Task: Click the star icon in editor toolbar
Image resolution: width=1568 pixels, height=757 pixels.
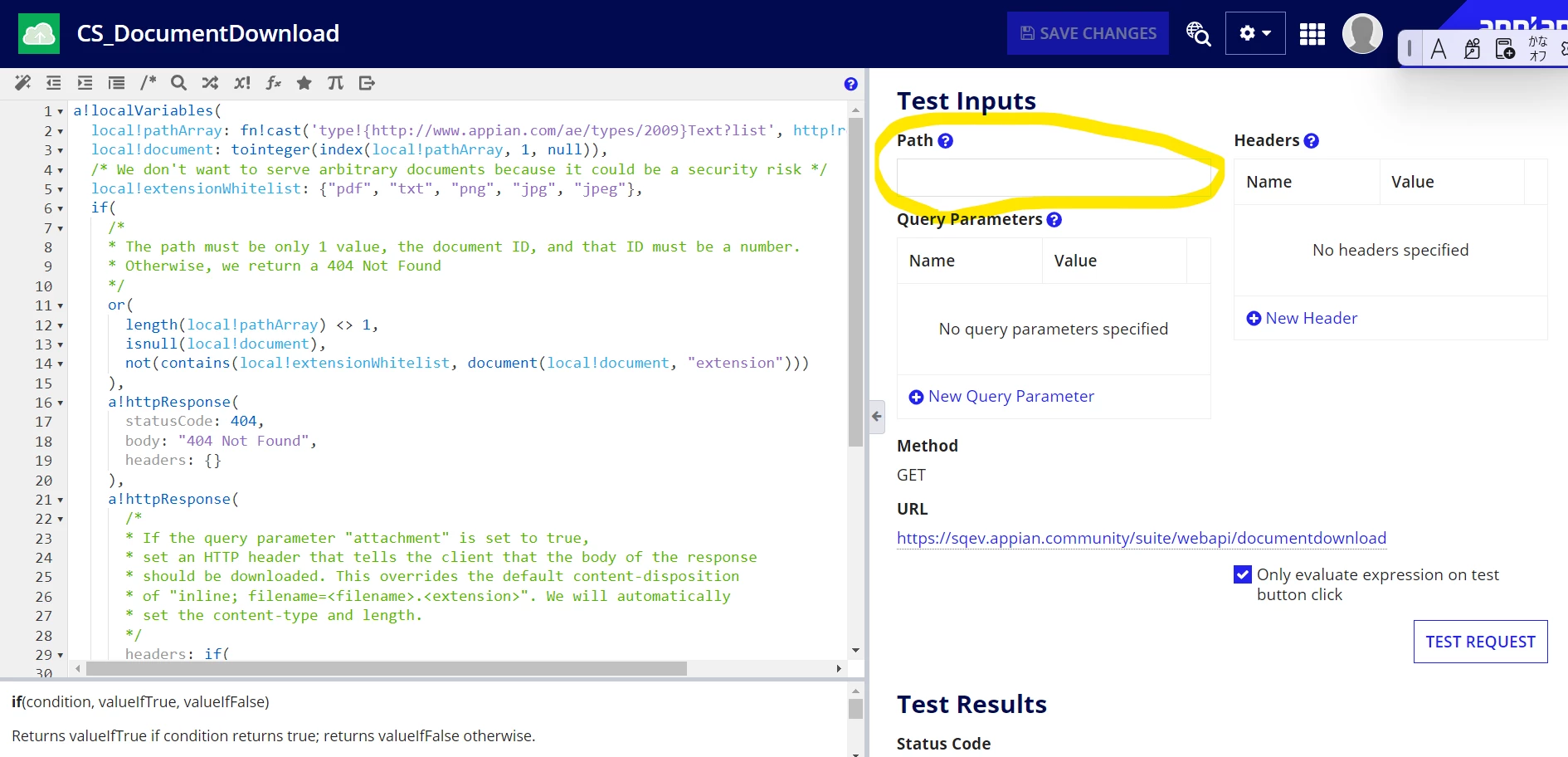Action: tap(304, 83)
